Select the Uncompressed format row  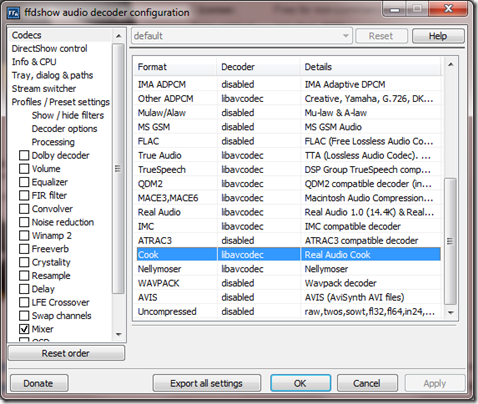tap(289, 312)
